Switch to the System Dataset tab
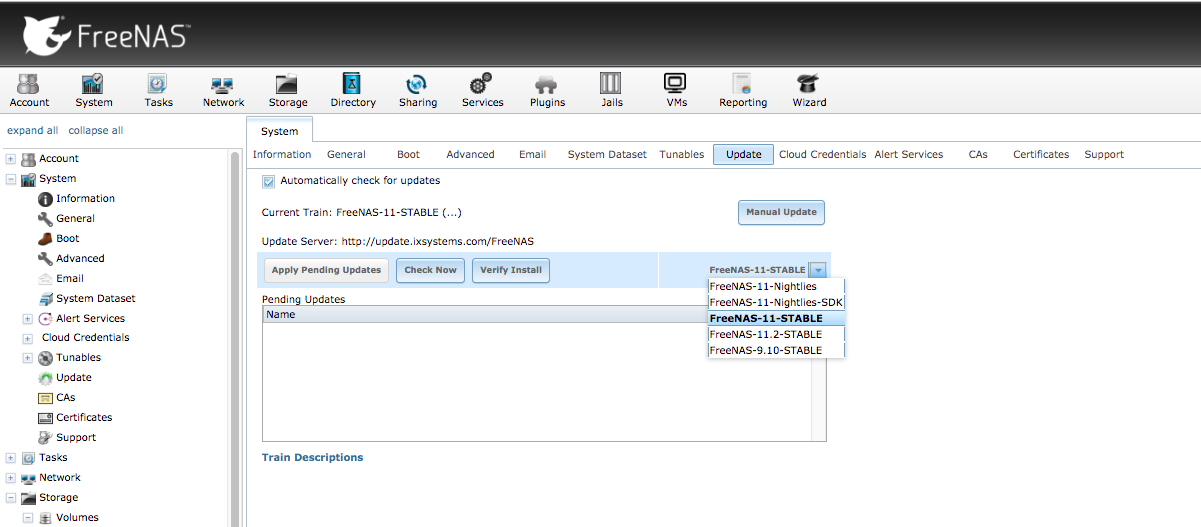The width and height of the screenshot is (1201, 527). 607,154
